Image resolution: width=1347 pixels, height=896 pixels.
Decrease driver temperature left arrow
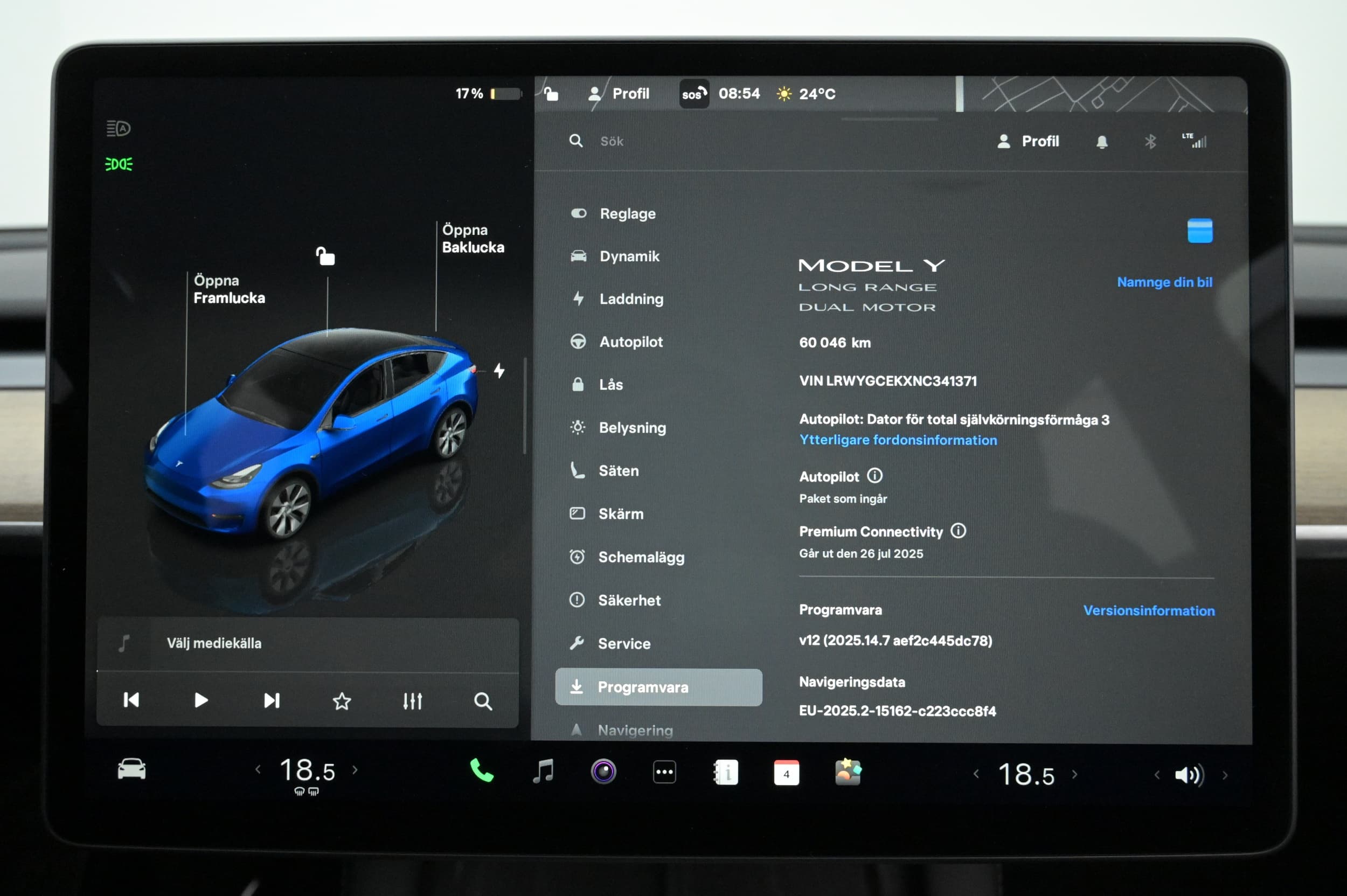tap(258, 770)
